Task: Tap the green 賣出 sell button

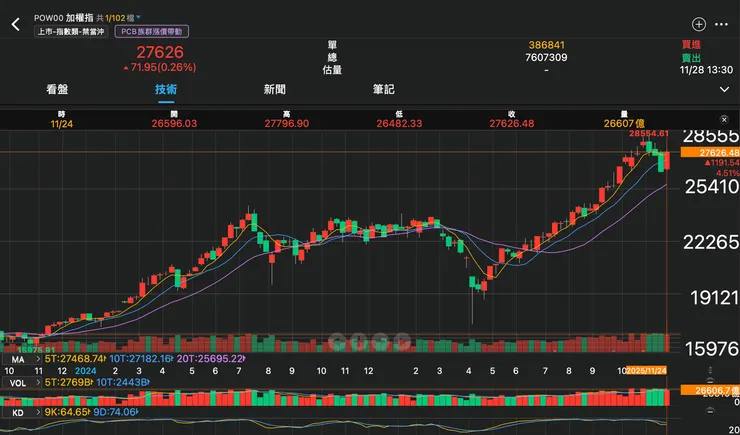Action: 691,58
